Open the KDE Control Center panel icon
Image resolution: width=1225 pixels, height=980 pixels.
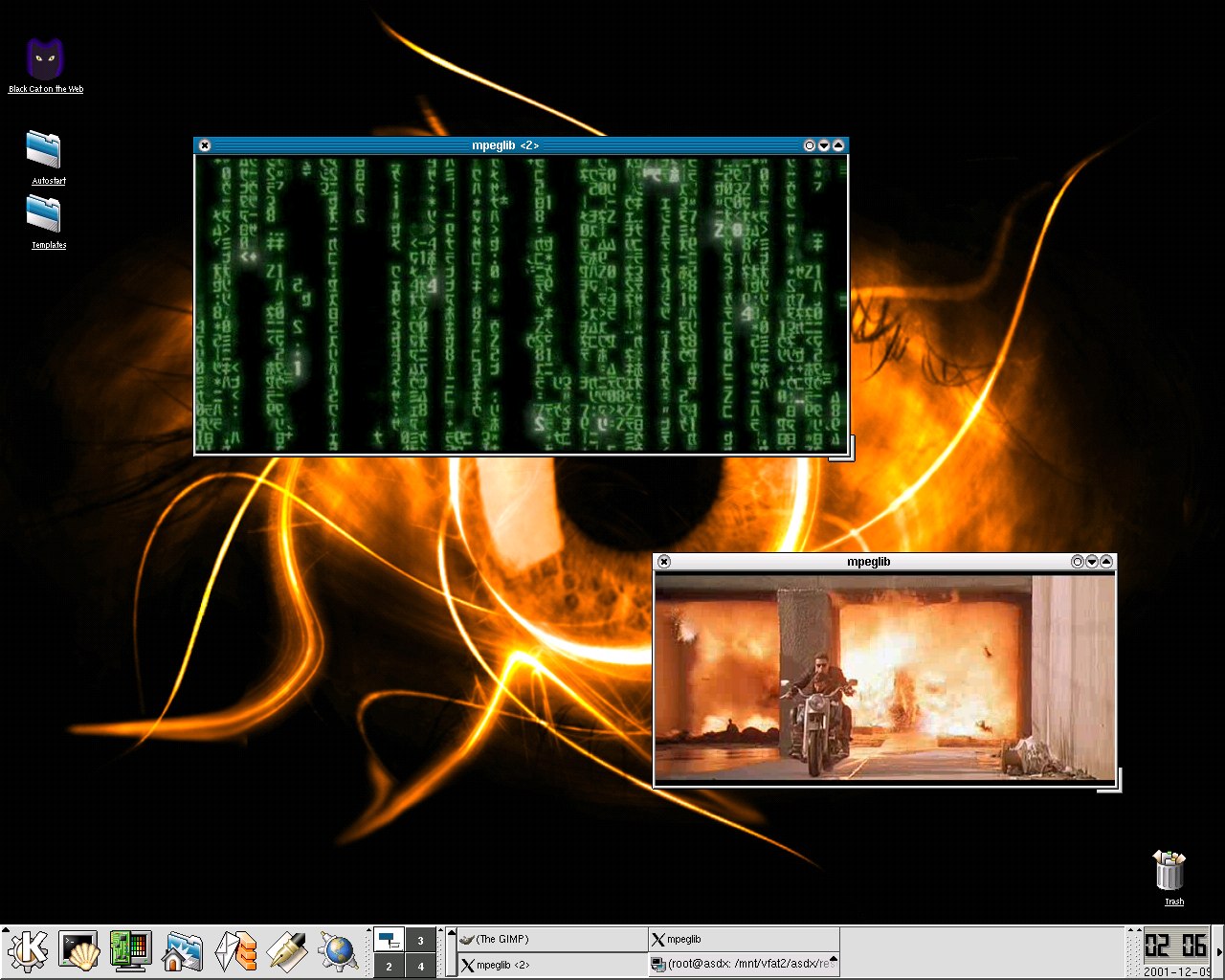[x=130, y=950]
